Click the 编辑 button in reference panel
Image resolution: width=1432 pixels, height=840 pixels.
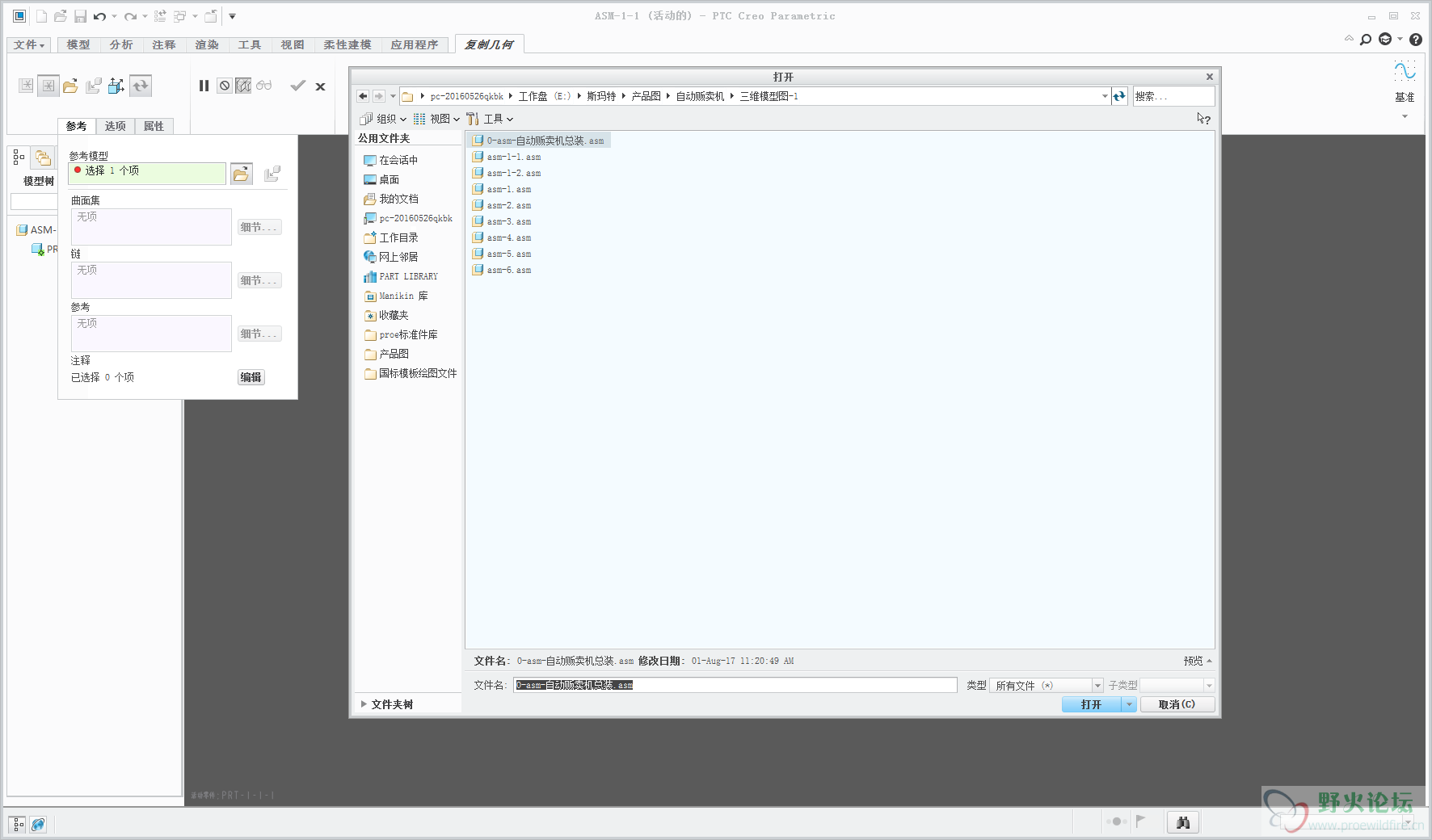coord(251,377)
